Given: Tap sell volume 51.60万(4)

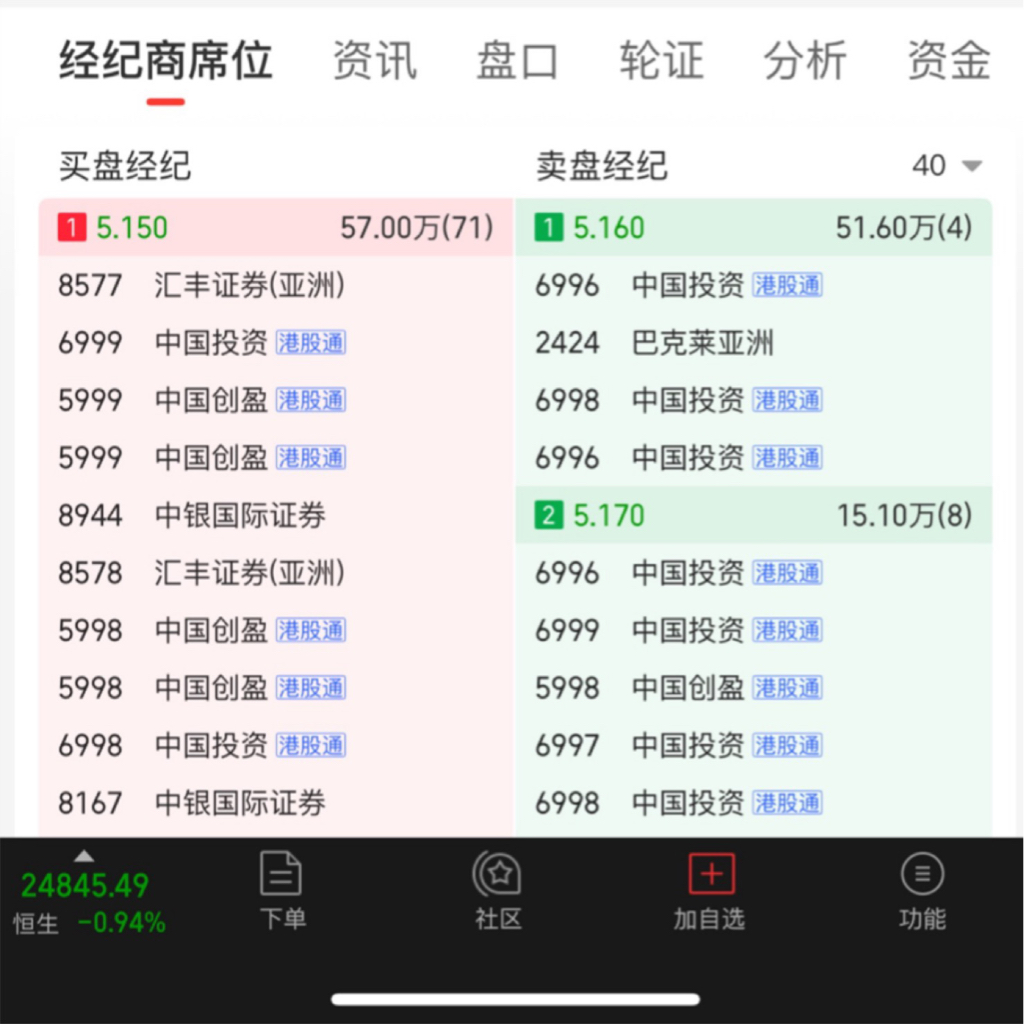Looking at the screenshot, I should 904,228.
